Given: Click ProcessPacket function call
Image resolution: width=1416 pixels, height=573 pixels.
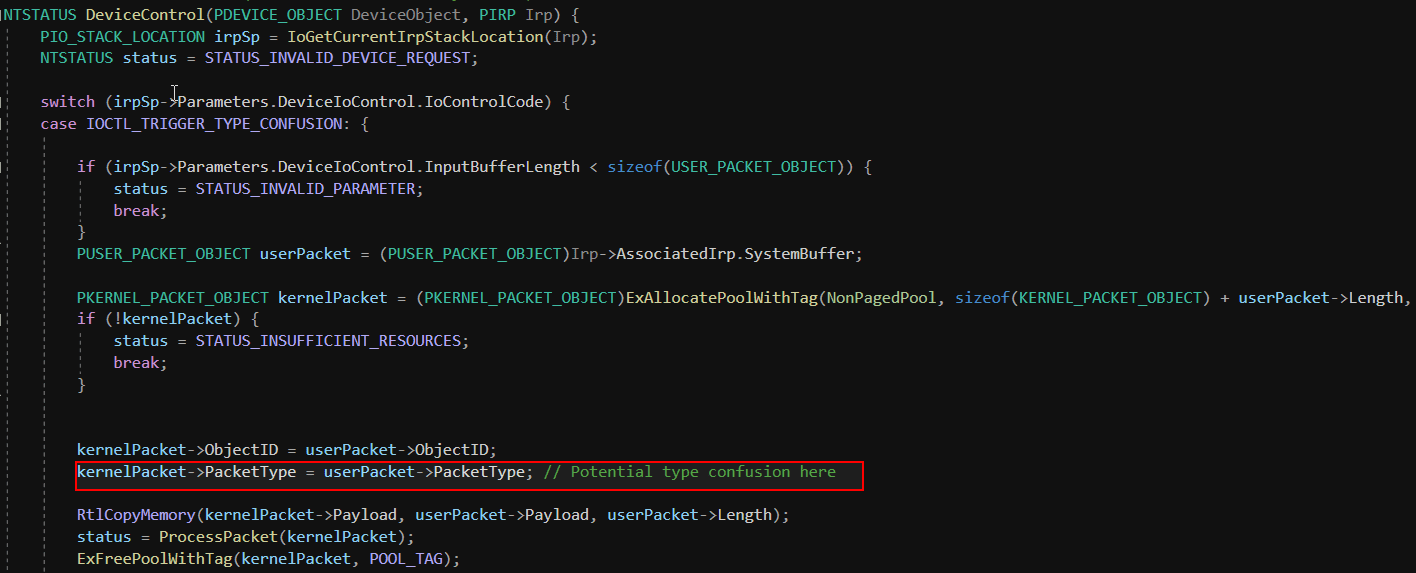Looking at the screenshot, I should (213, 537).
